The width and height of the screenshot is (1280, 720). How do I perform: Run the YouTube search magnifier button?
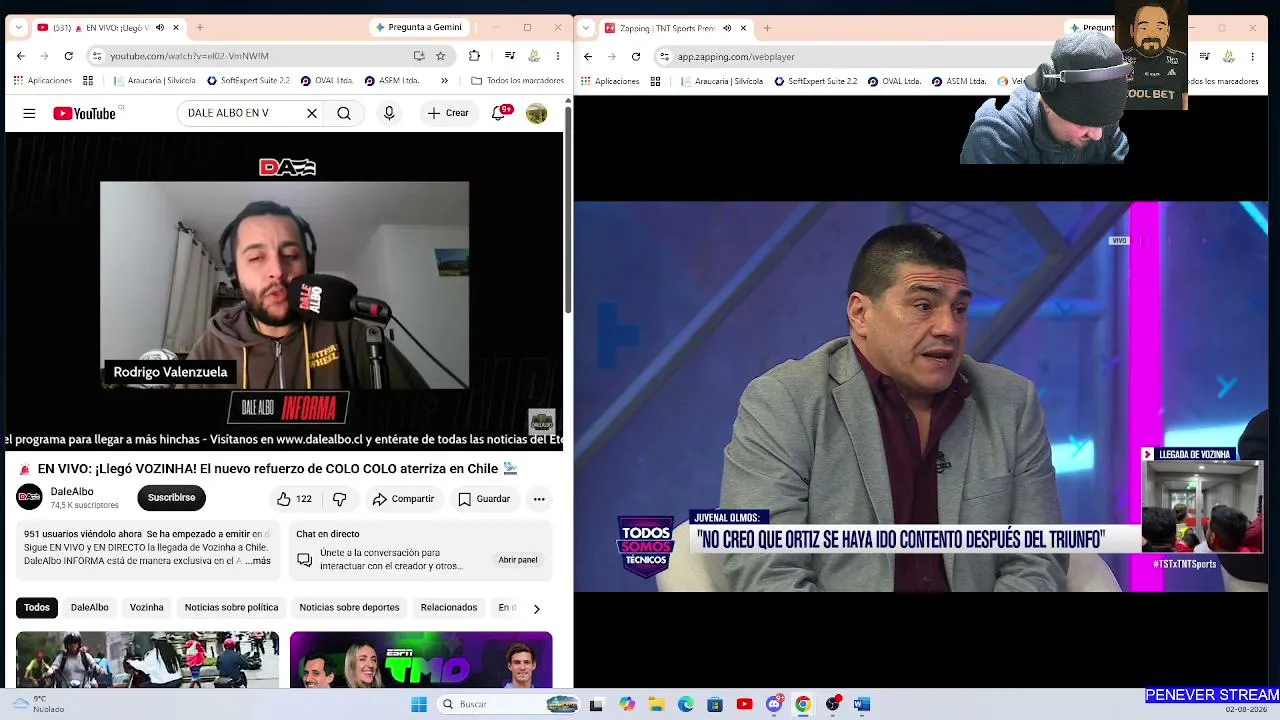(x=344, y=114)
